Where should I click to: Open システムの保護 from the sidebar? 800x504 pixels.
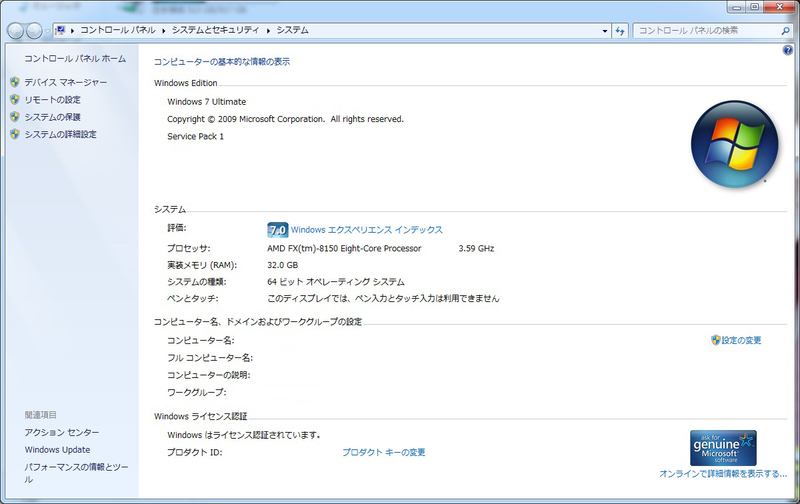[x=53, y=117]
